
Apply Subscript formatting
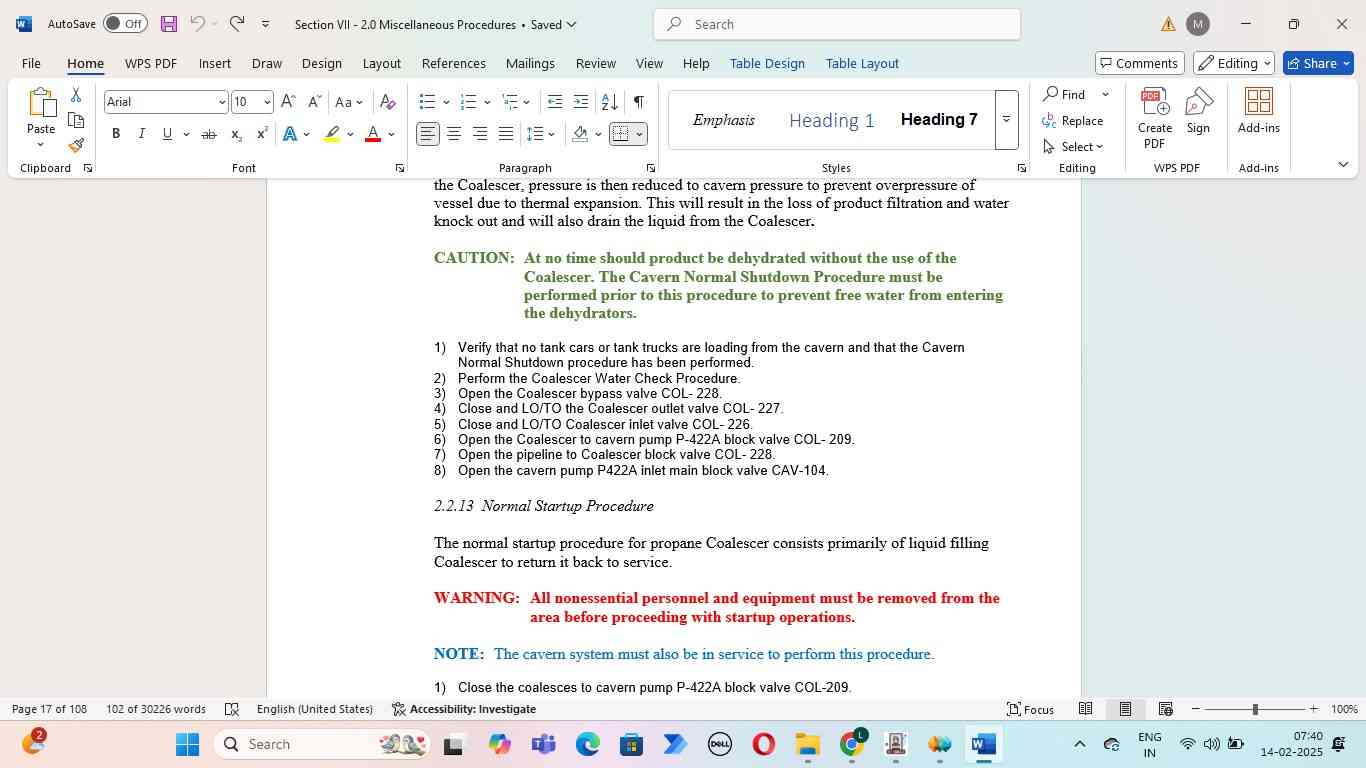pyautogui.click(x=236, y=134)
